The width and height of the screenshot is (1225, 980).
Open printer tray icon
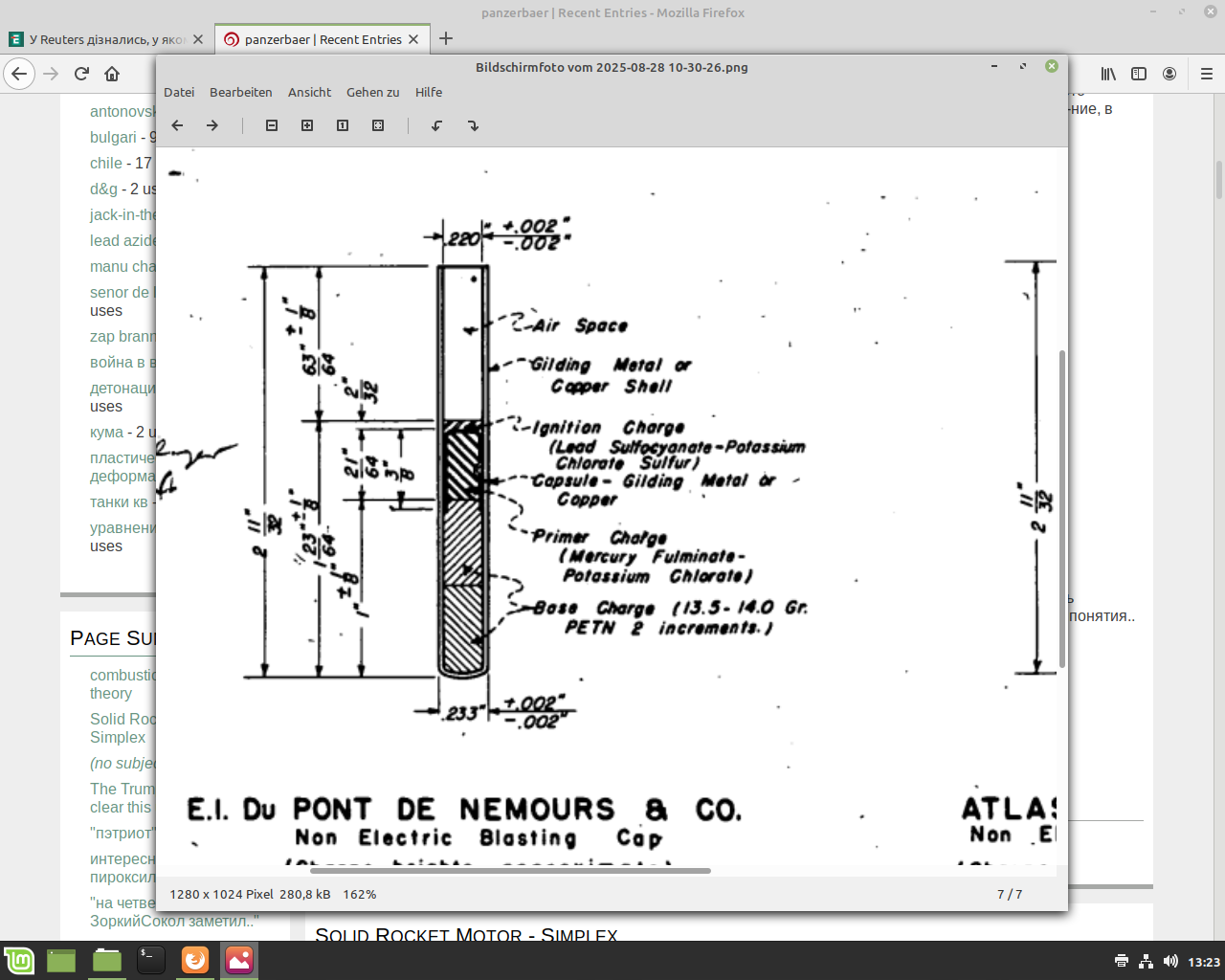1122,962
